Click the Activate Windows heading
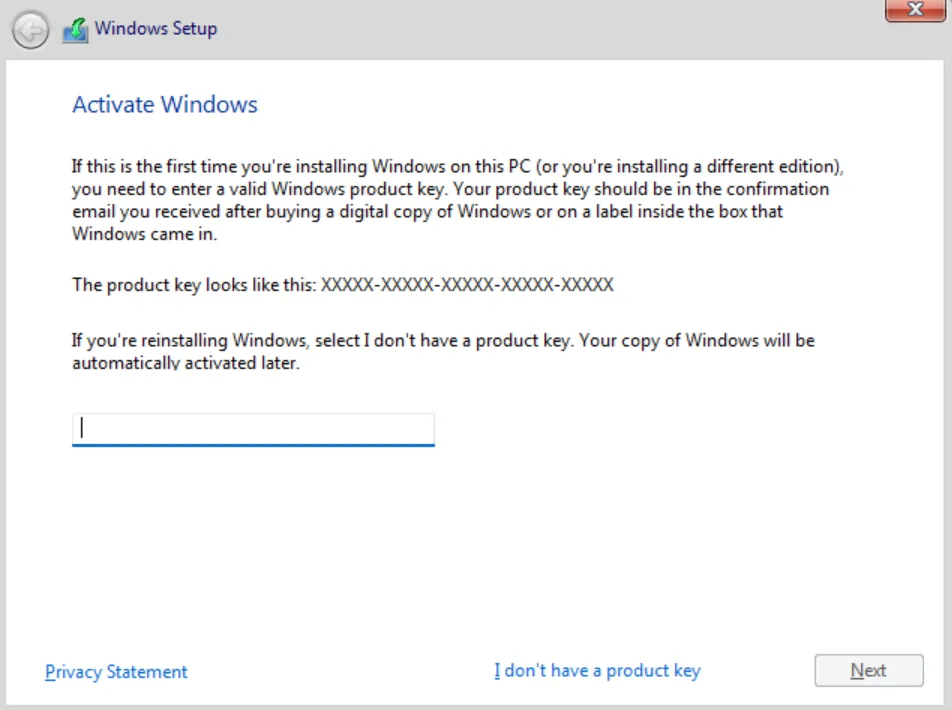The image size is (952, 710). tap(164, 105)
